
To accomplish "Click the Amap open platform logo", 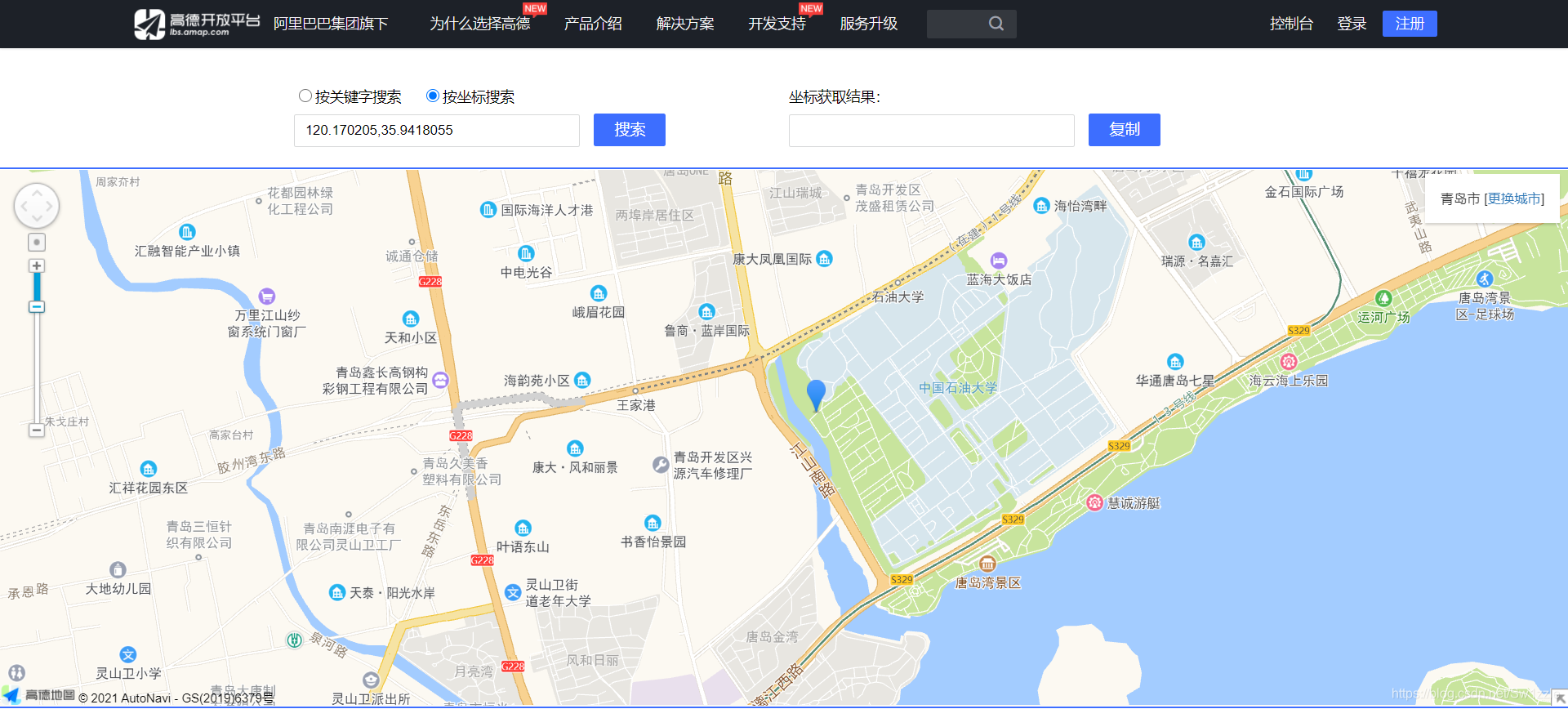I will pyautogui.click(x=197, y=24).
